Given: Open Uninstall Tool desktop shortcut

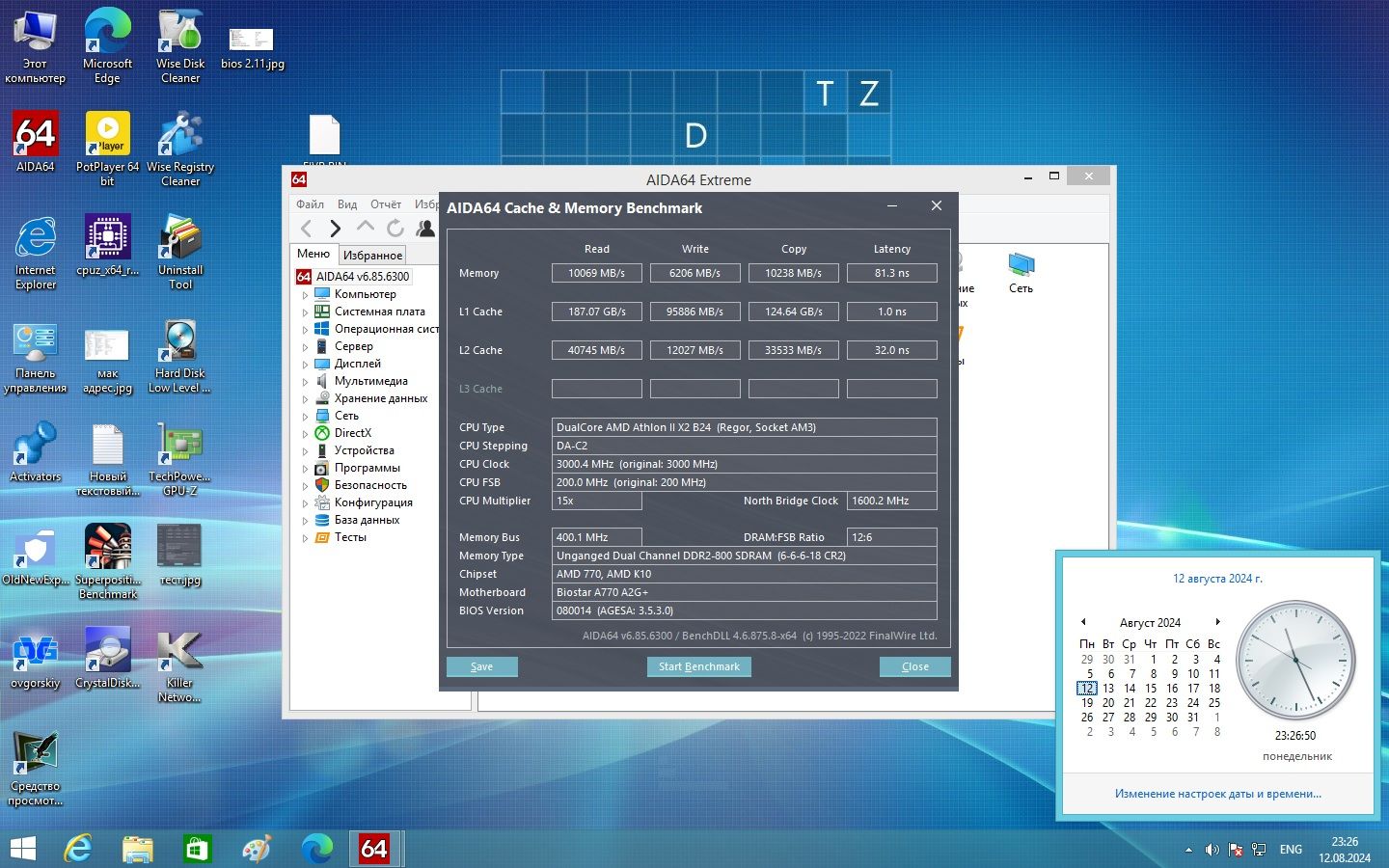Looking at the screenshot, I should 180,252.
